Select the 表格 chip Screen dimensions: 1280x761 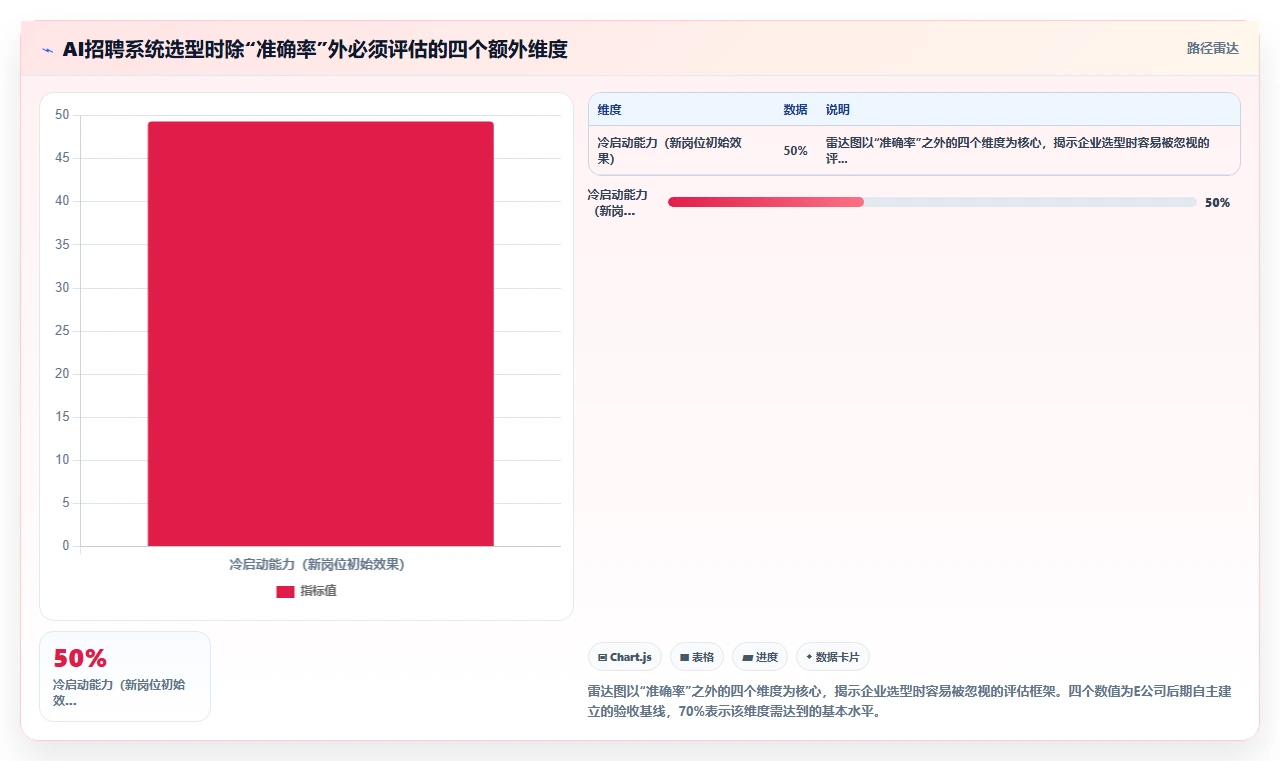coord(697,657)
